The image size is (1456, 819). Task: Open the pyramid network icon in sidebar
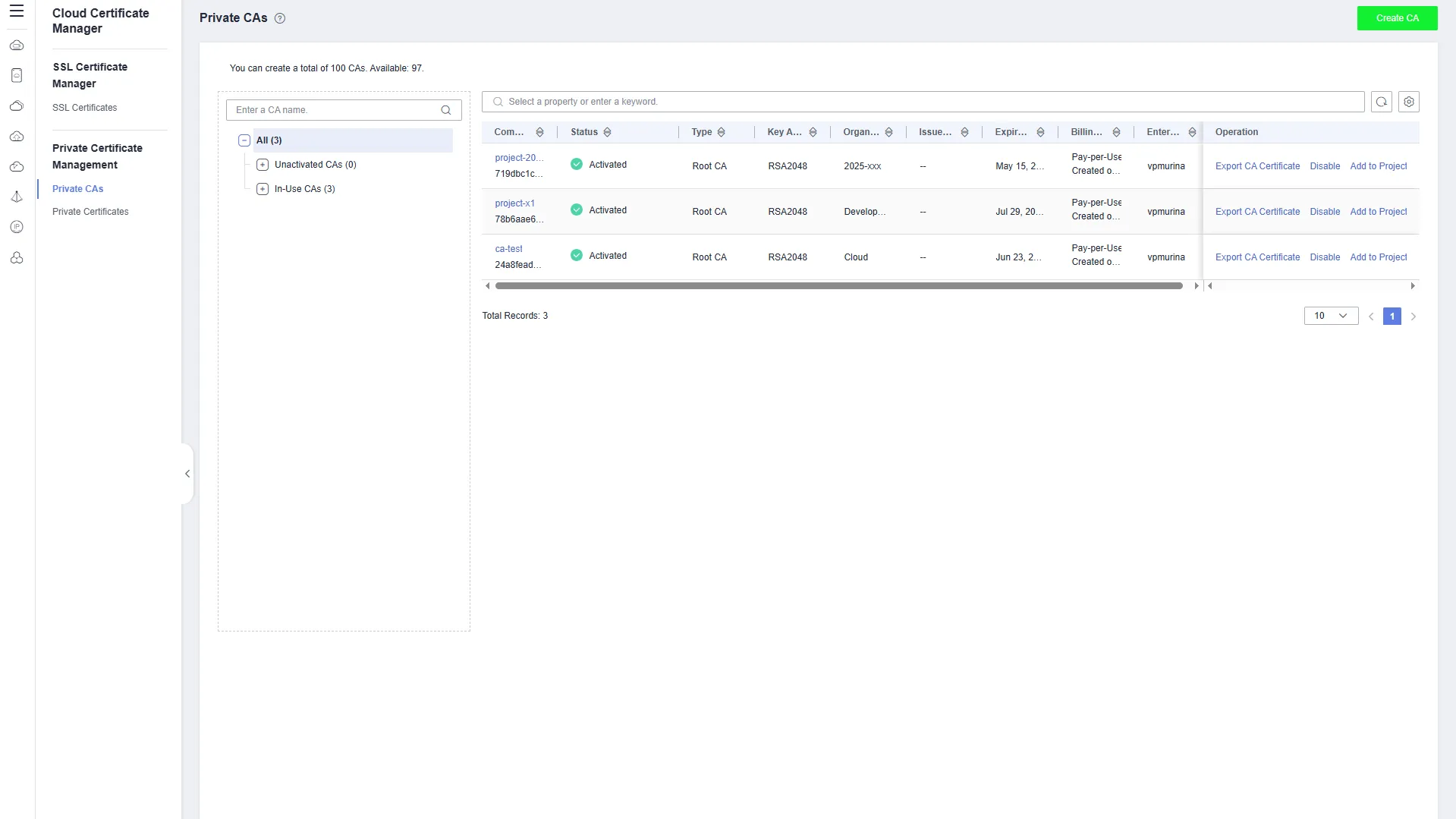pos(17,197)
